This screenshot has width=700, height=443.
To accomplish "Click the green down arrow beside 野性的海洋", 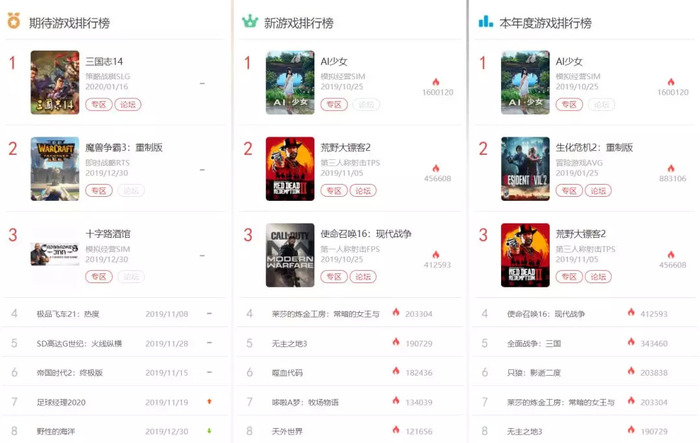I will (x=209, y=431).
